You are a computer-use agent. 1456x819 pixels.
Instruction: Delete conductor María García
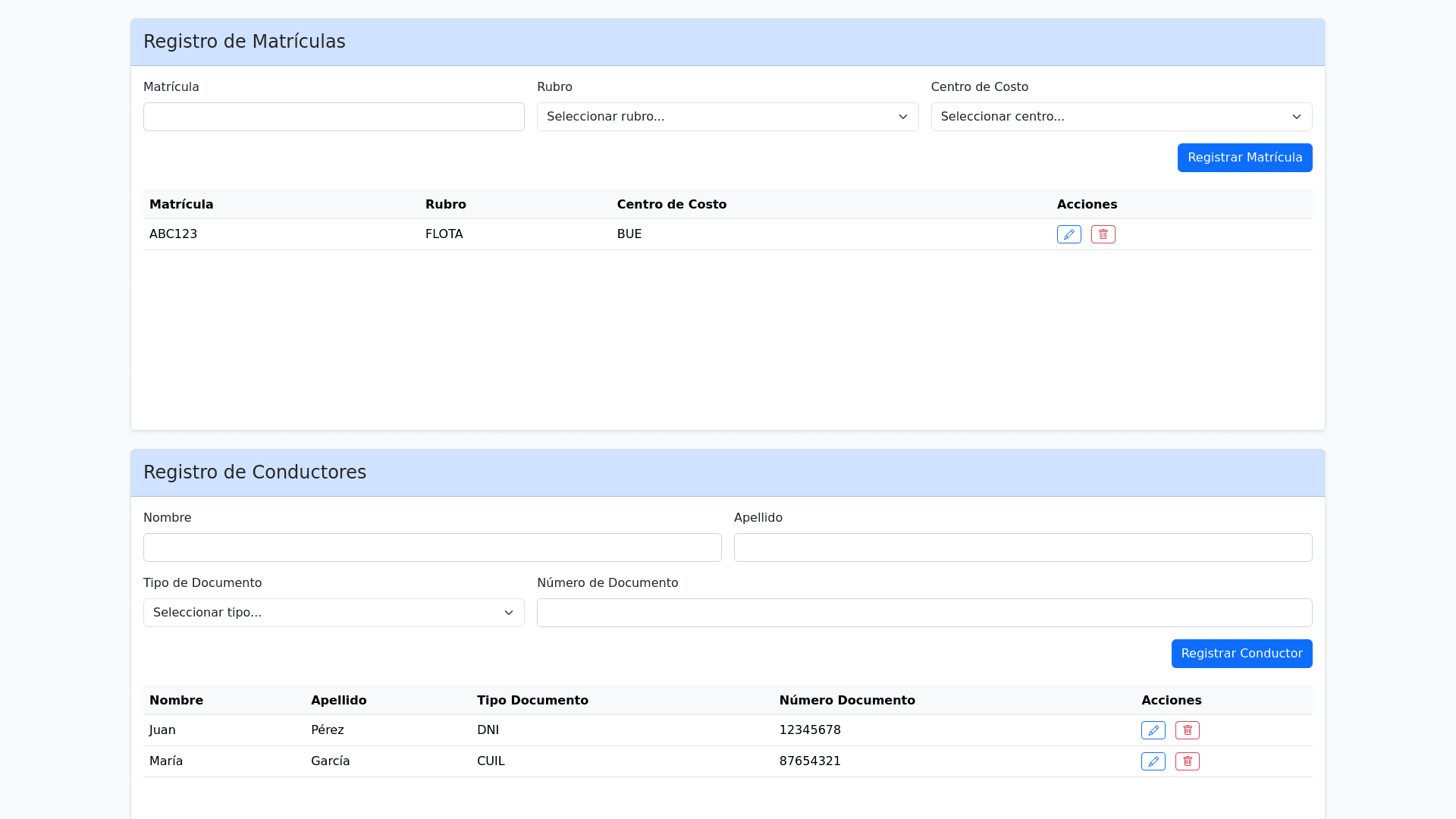1187,761
